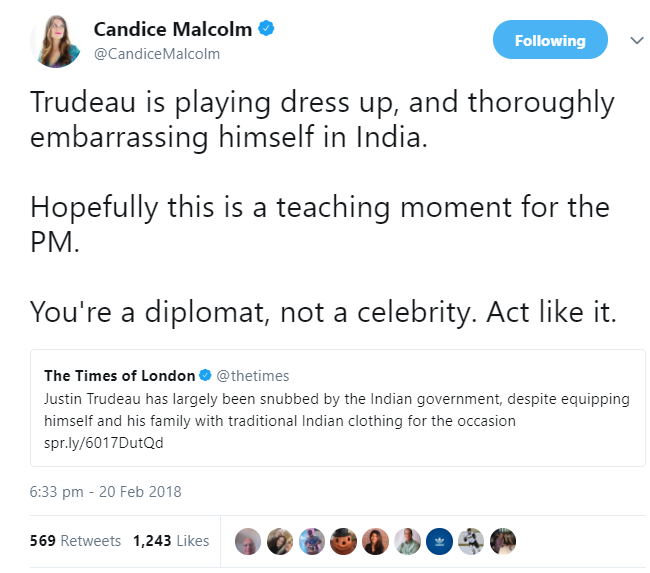Open the last liker avatar in the row

point(502,541)
